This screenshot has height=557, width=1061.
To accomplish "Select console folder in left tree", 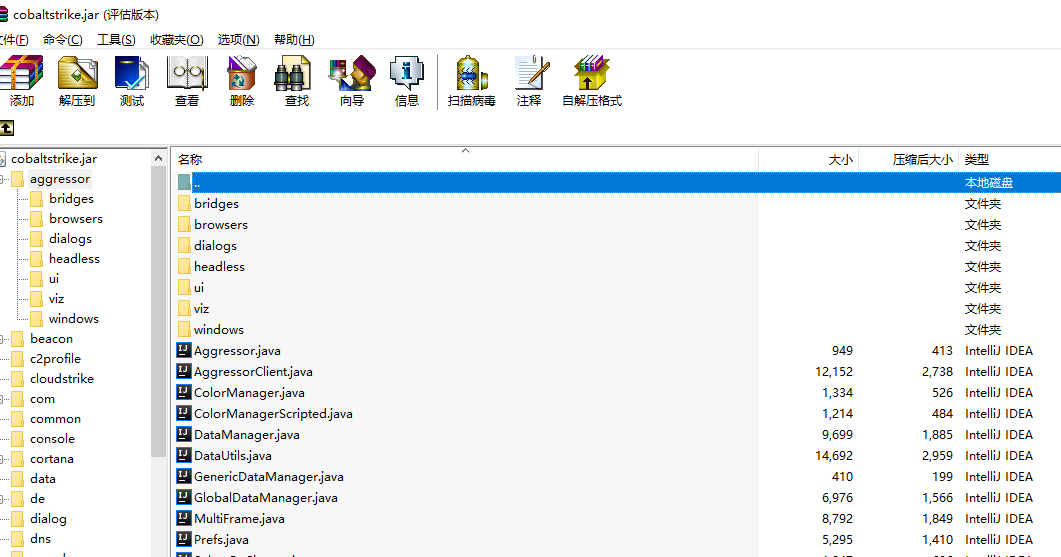I will coord(53,439).
